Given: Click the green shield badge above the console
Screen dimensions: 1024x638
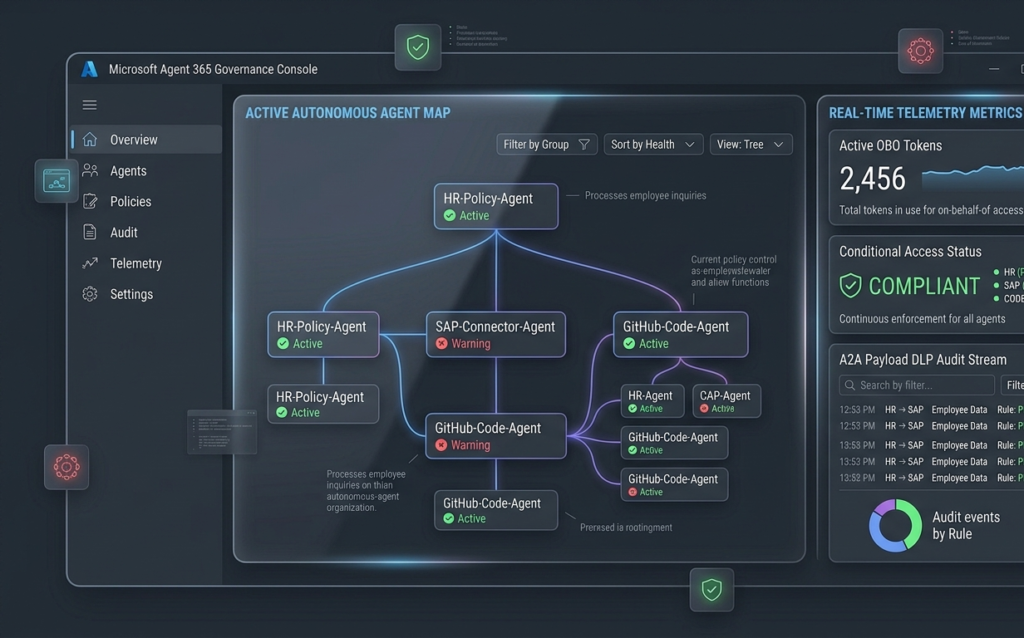Looking at the screenshot, I should click(x=418, y=48).
